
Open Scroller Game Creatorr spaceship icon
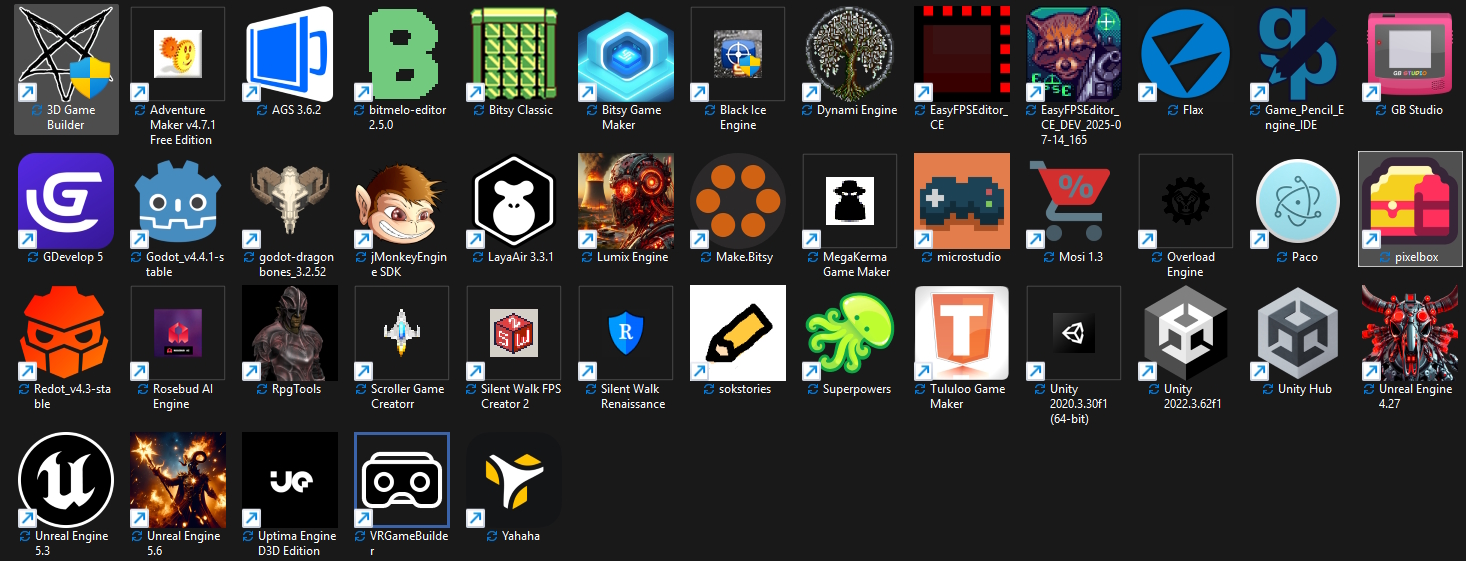[x=402, y=333]
